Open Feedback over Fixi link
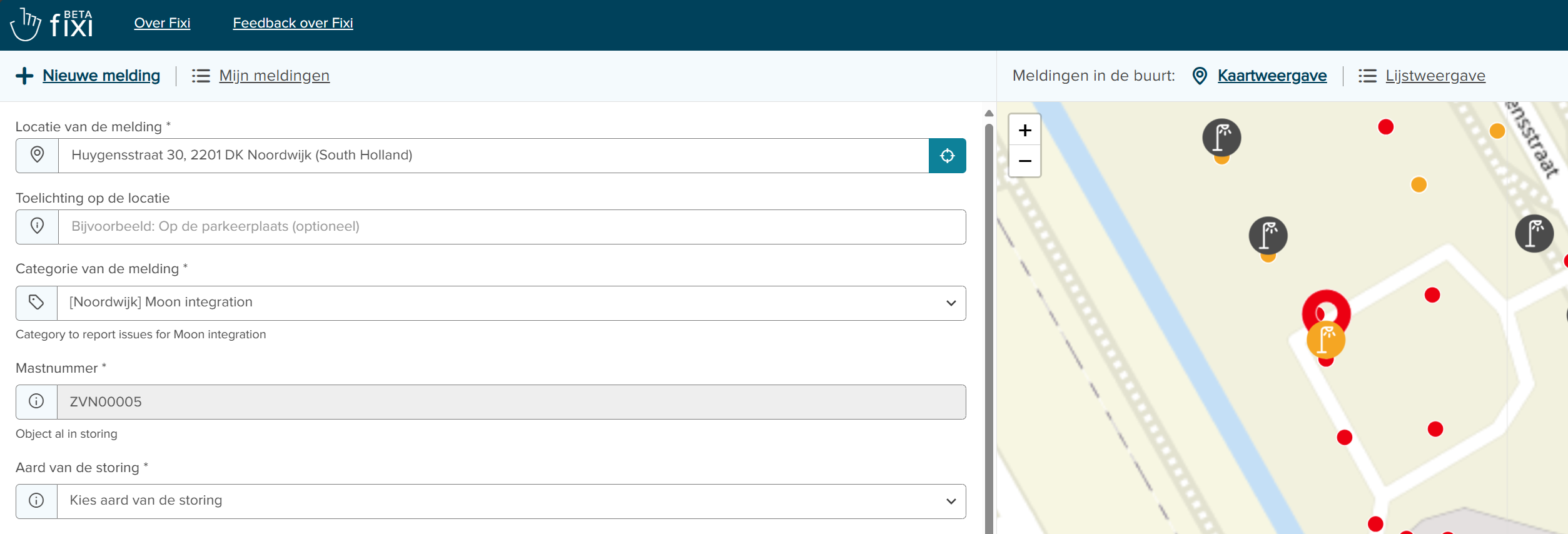This screenshot has width=1568, height=534. 293,23
